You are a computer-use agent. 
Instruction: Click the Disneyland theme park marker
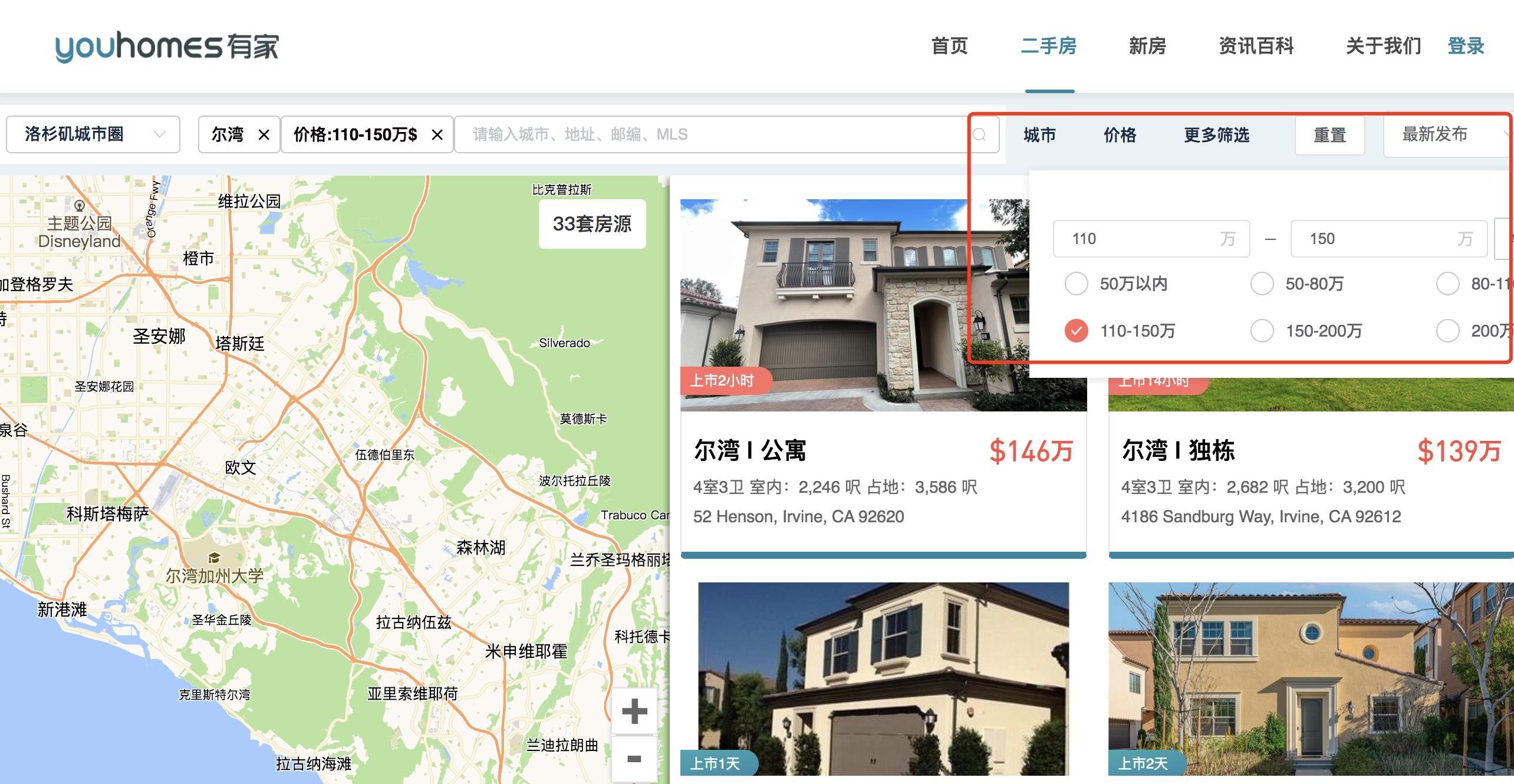pyautogui.click(x=80, y=206)
